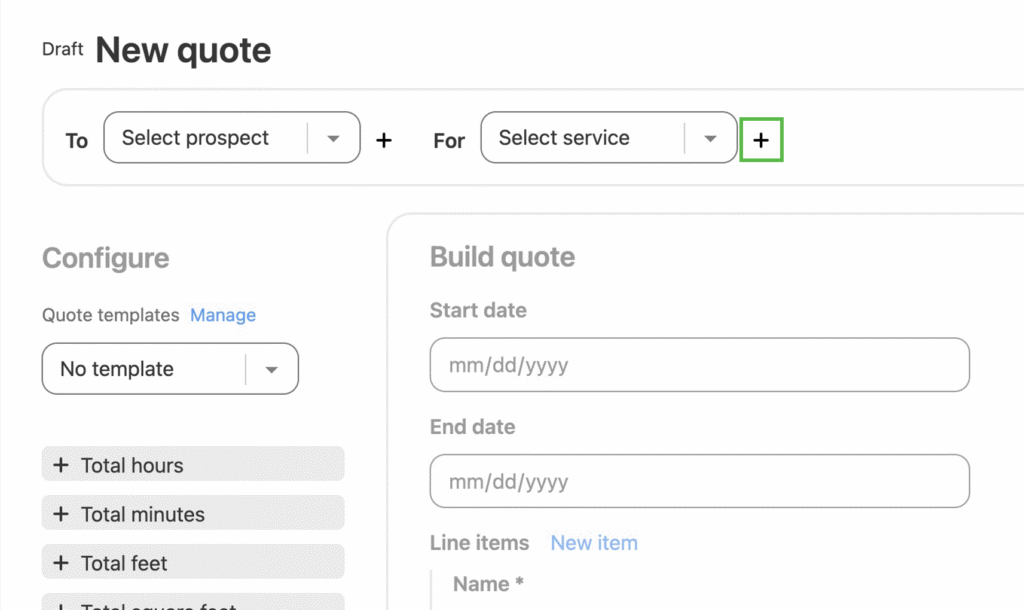This screenshot has width=1024, height=610.
Task: Open the Select service combo box
Action: (x=582, y=138)
